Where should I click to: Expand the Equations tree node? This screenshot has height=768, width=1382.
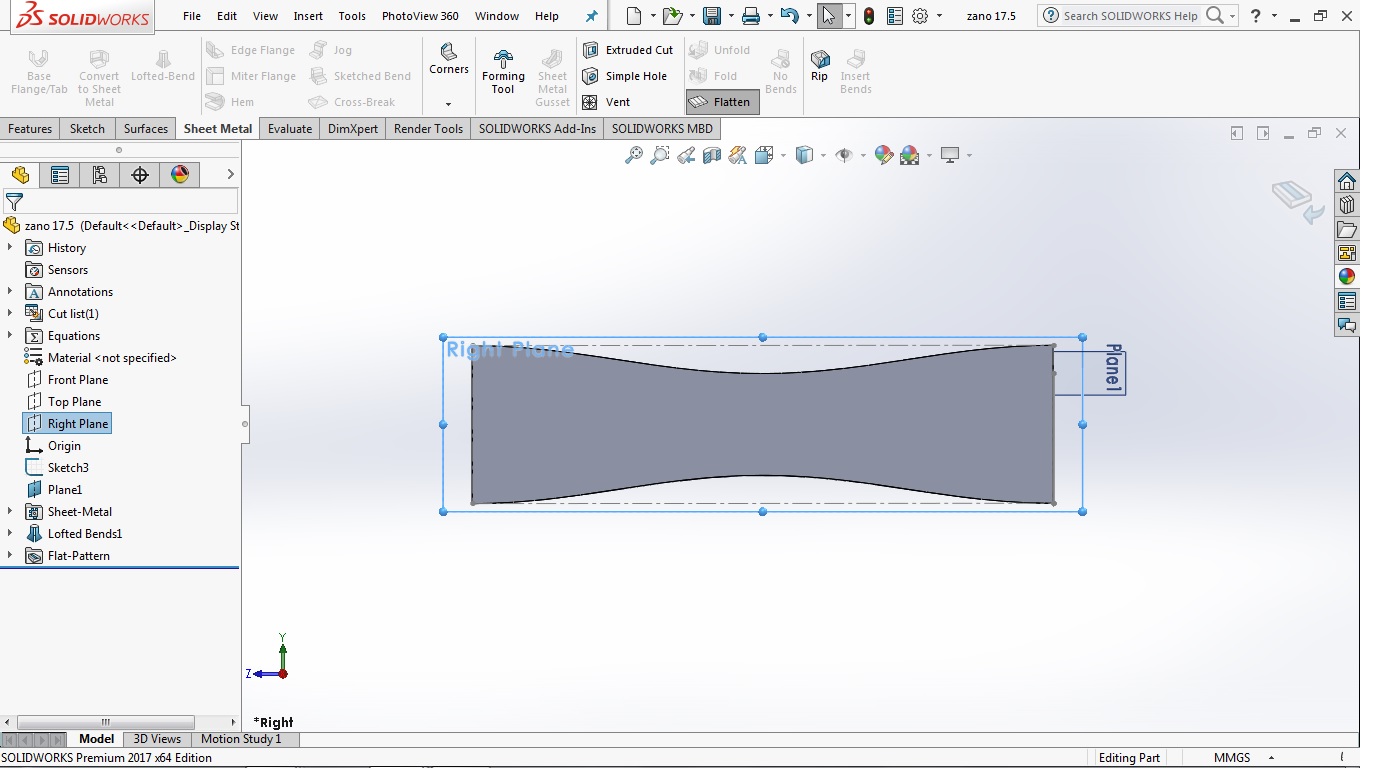coord(10,335)
